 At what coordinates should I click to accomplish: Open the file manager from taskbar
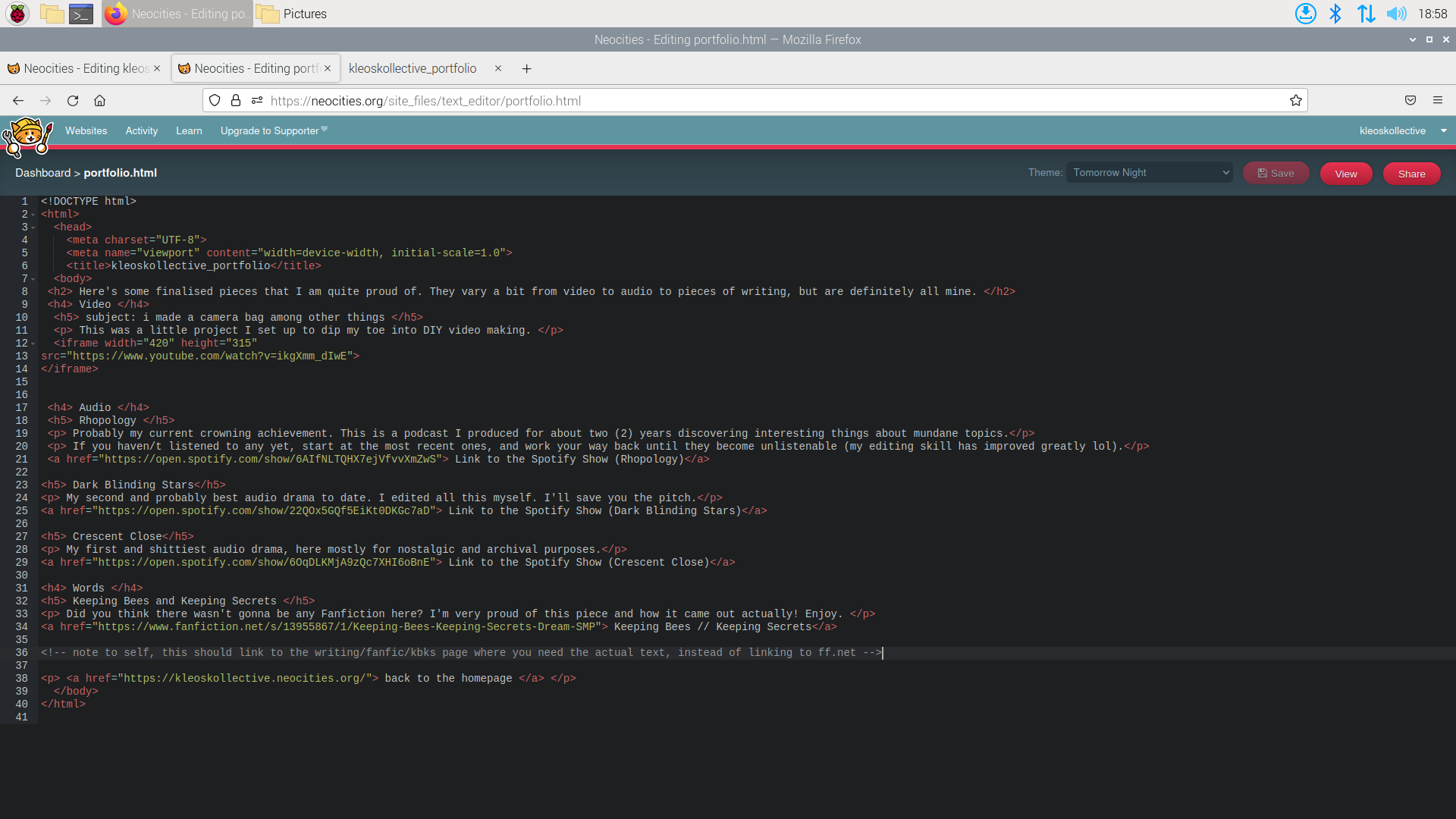[x=52, y=14]
